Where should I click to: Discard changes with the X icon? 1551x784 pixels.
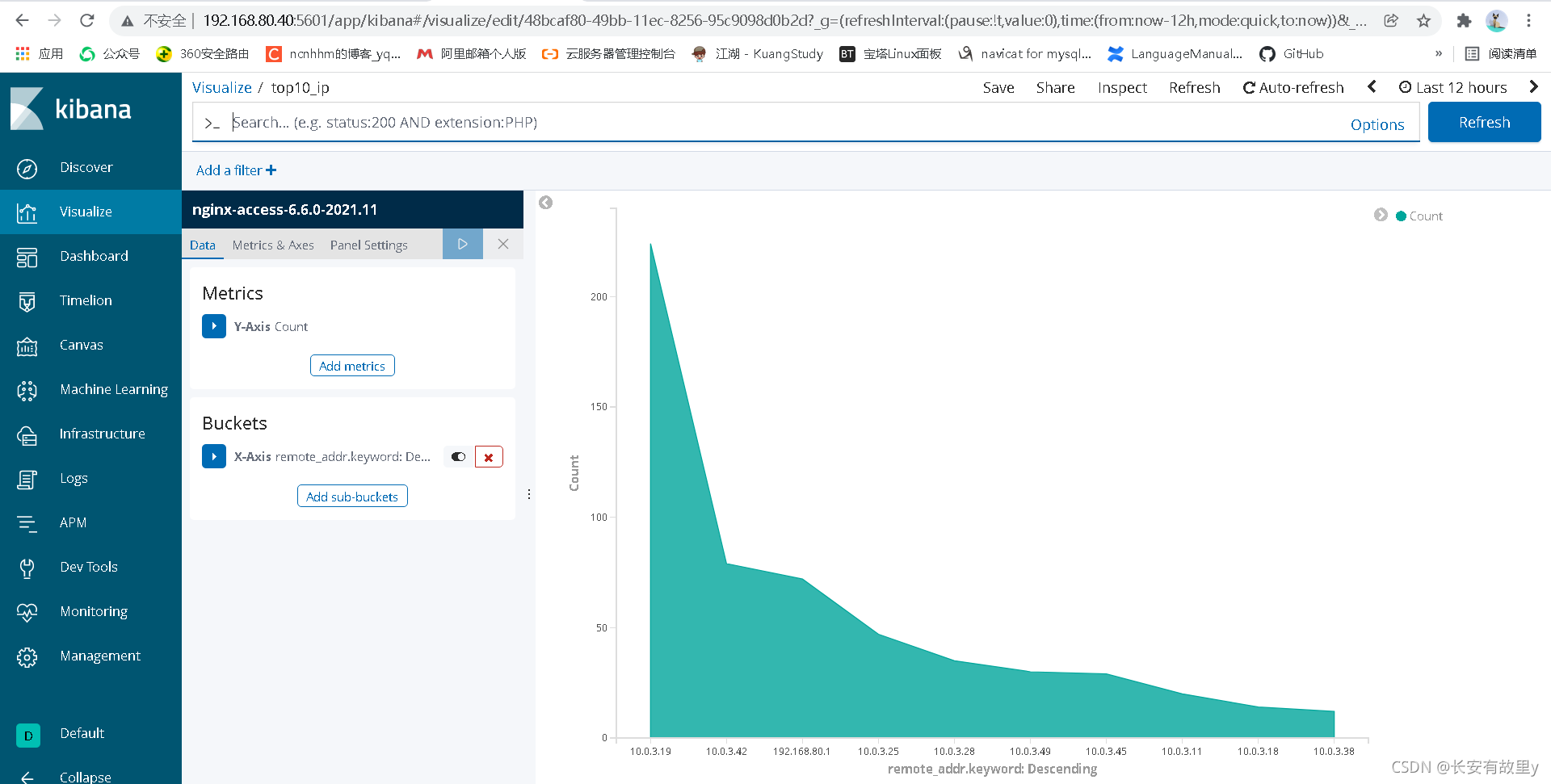point(503,244)
